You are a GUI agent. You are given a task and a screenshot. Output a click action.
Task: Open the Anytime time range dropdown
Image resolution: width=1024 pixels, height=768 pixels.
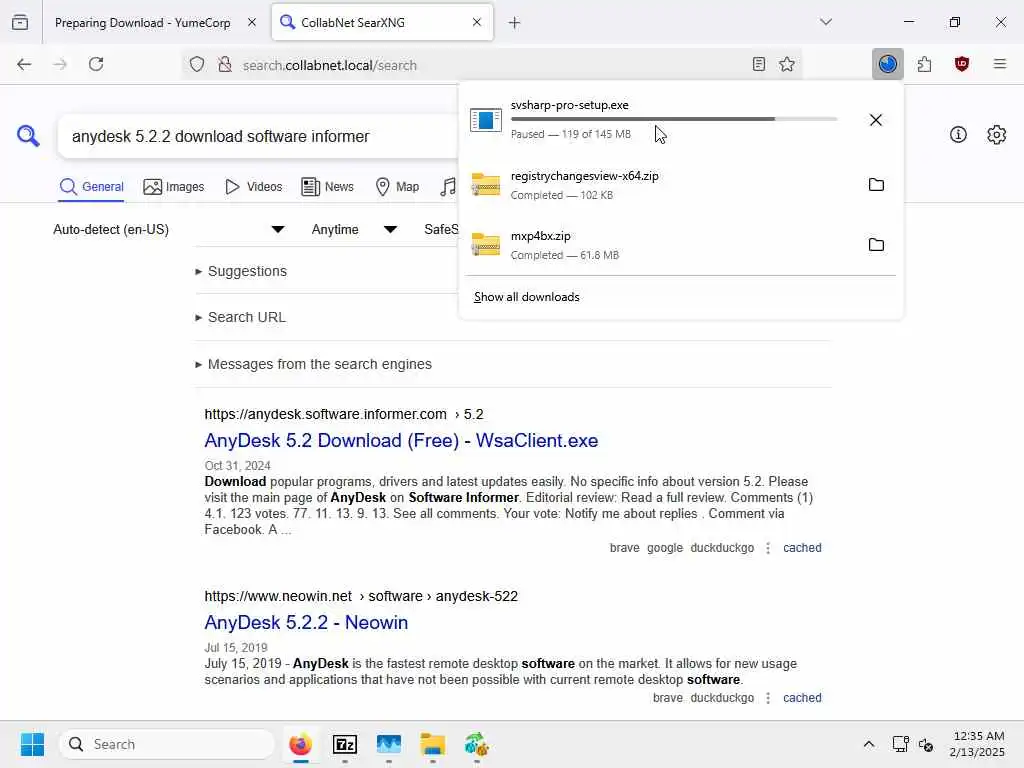[x=355, y=229]
